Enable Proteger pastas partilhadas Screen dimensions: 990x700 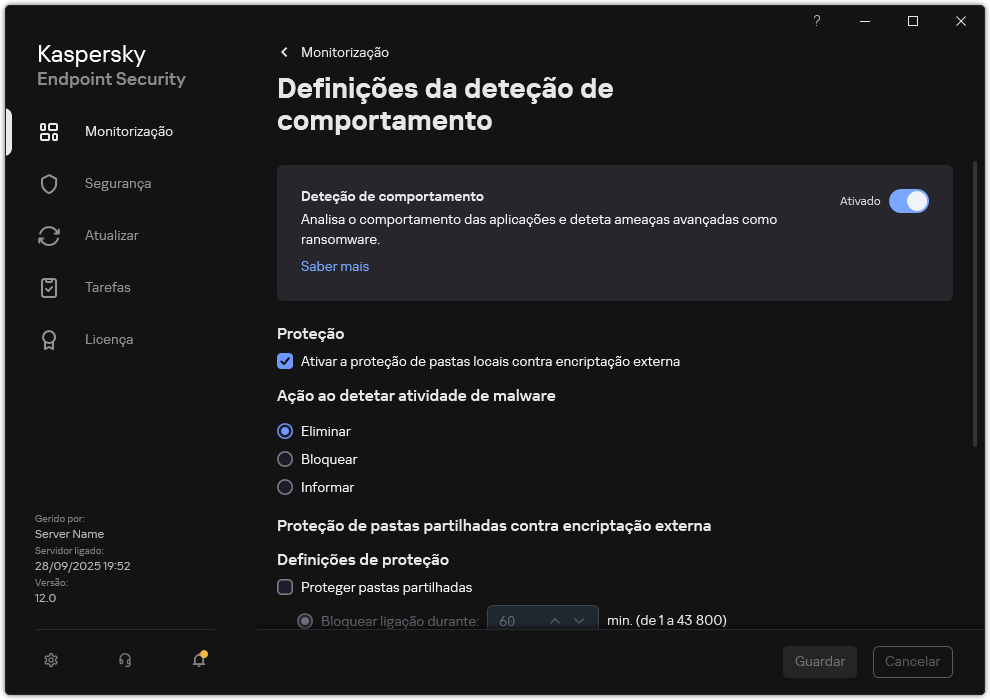285,587
